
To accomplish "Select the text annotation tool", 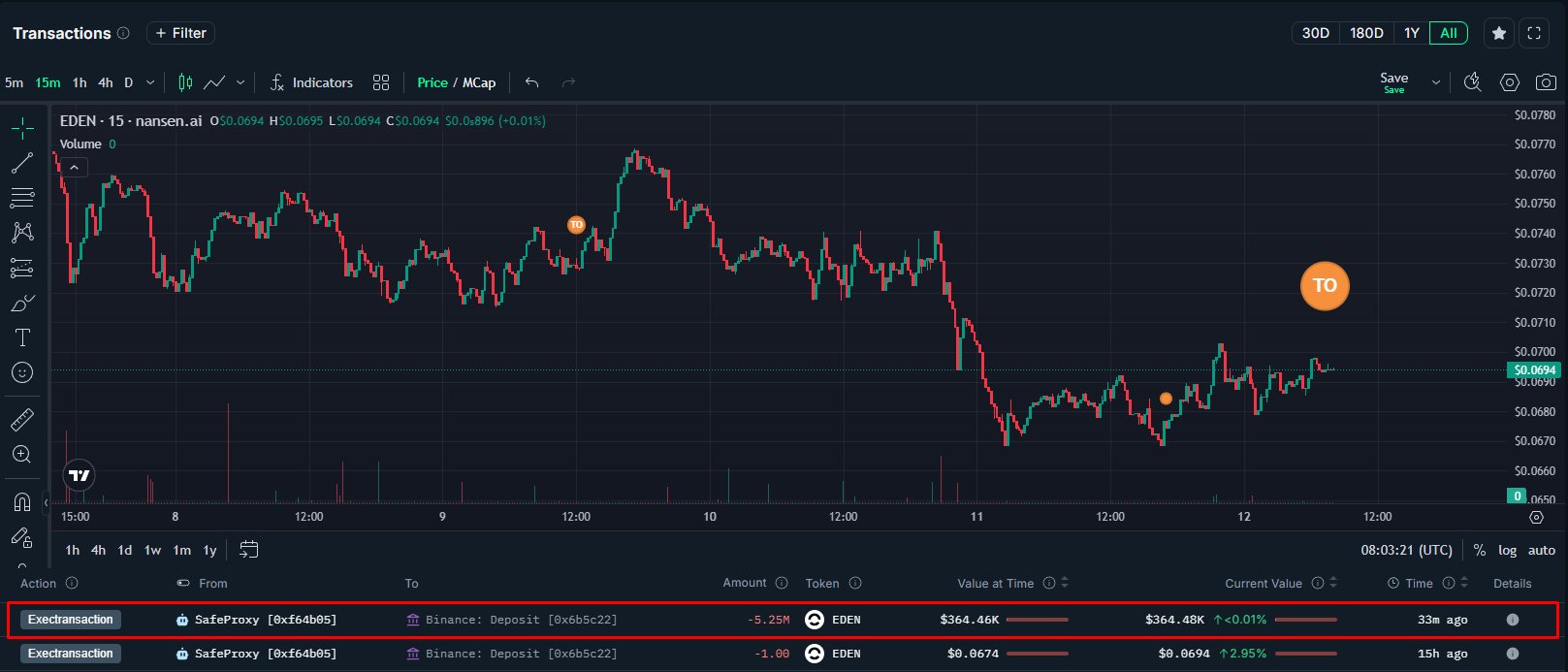I will (x=22, y=337).
